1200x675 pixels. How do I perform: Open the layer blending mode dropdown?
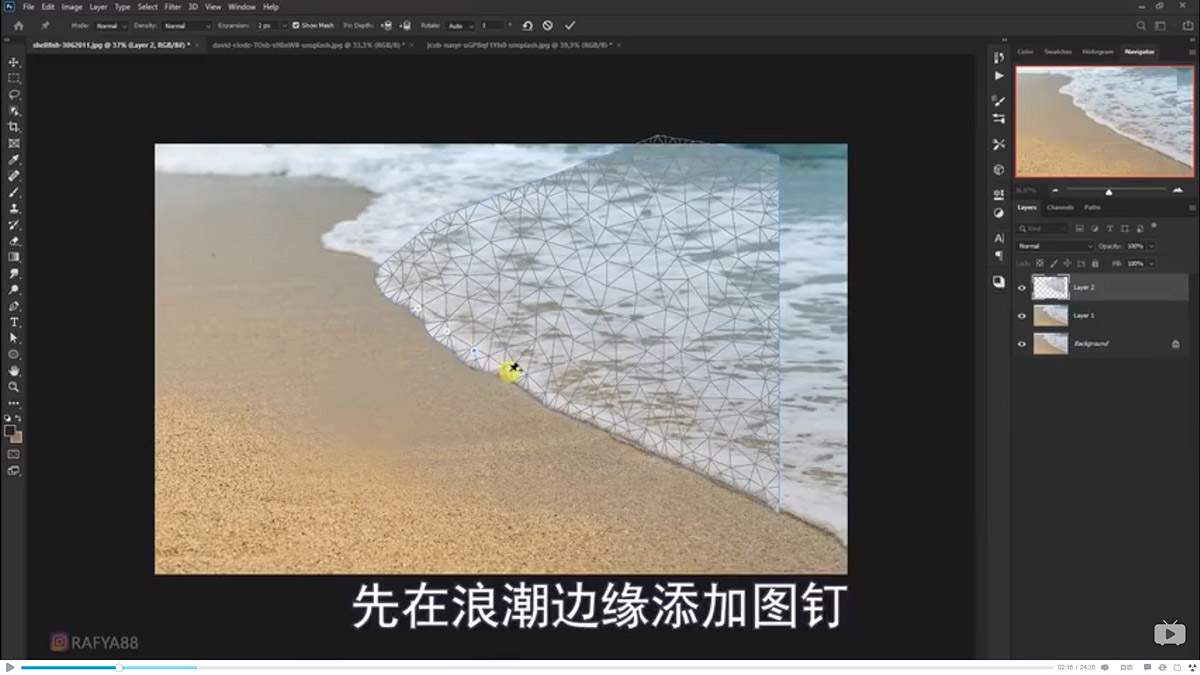pos(1053,245)
